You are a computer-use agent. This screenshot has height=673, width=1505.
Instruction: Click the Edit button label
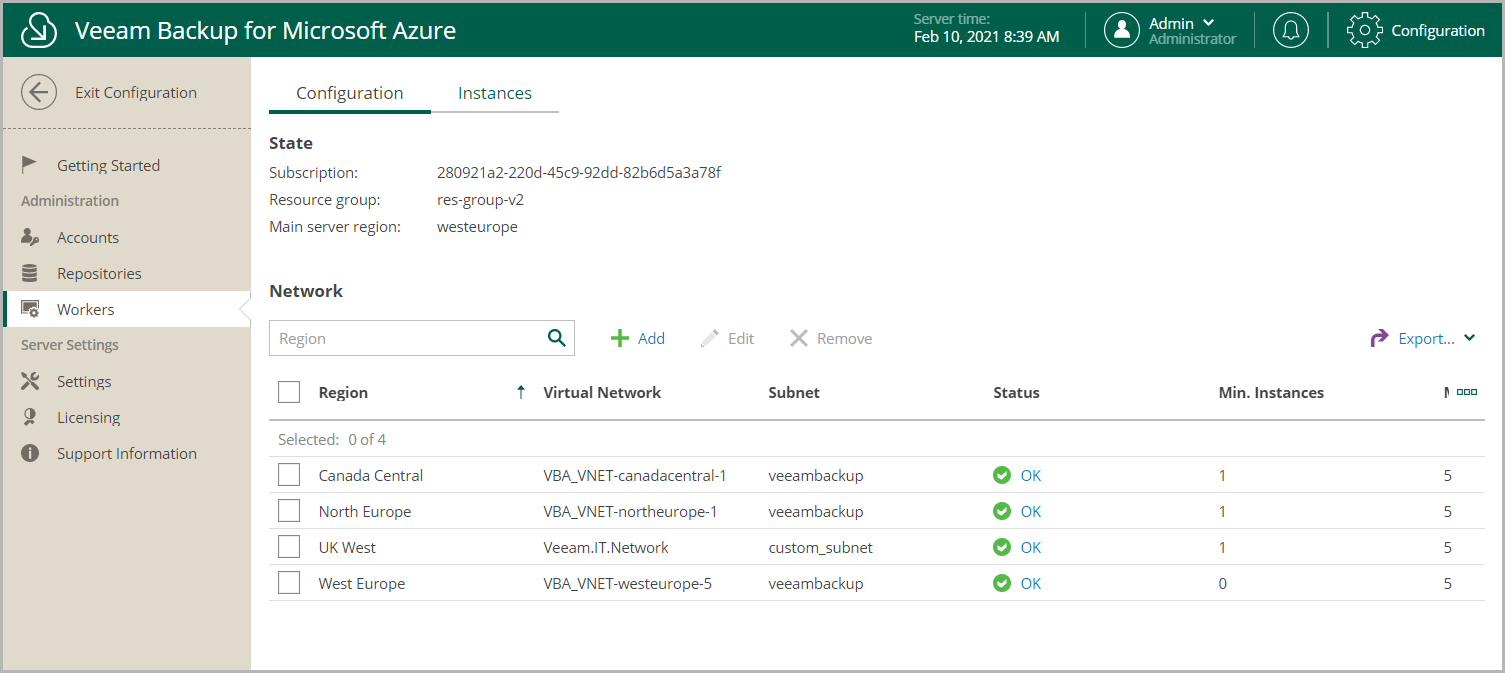741,338
